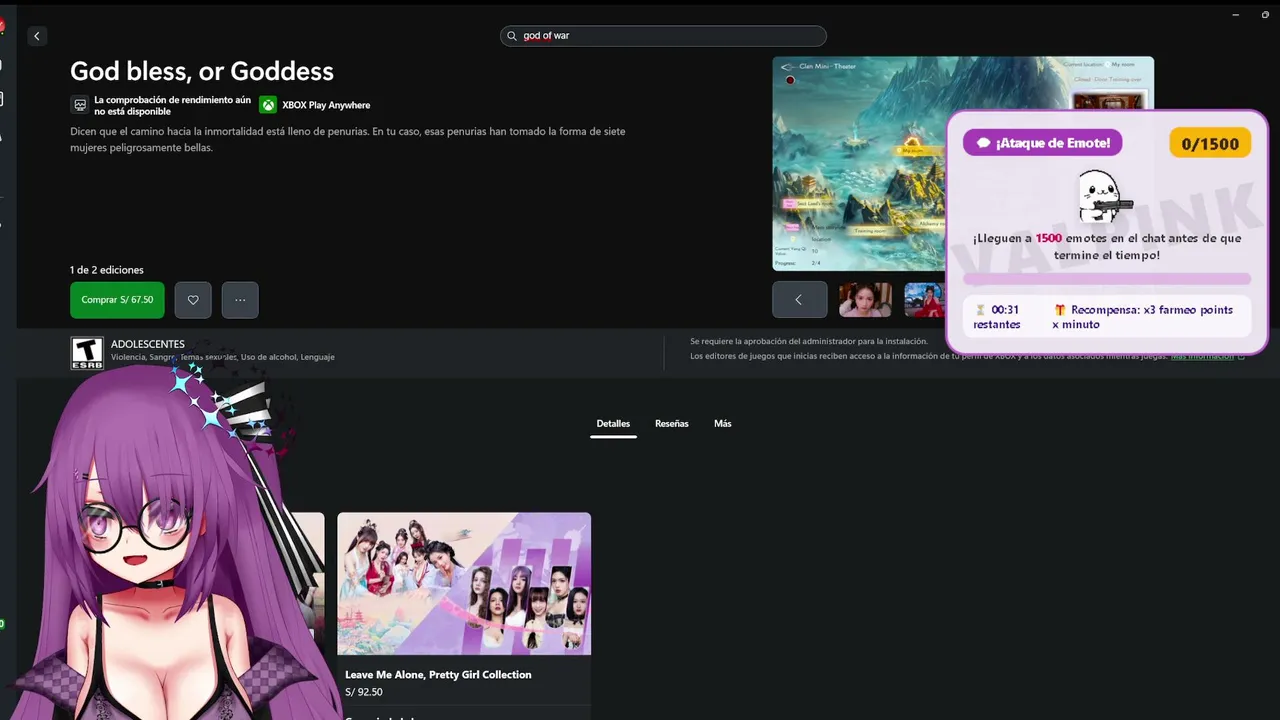This screenshot has width=1280, height=720.
Task: Switch to the Detalles tab
Action: point(613,424)
